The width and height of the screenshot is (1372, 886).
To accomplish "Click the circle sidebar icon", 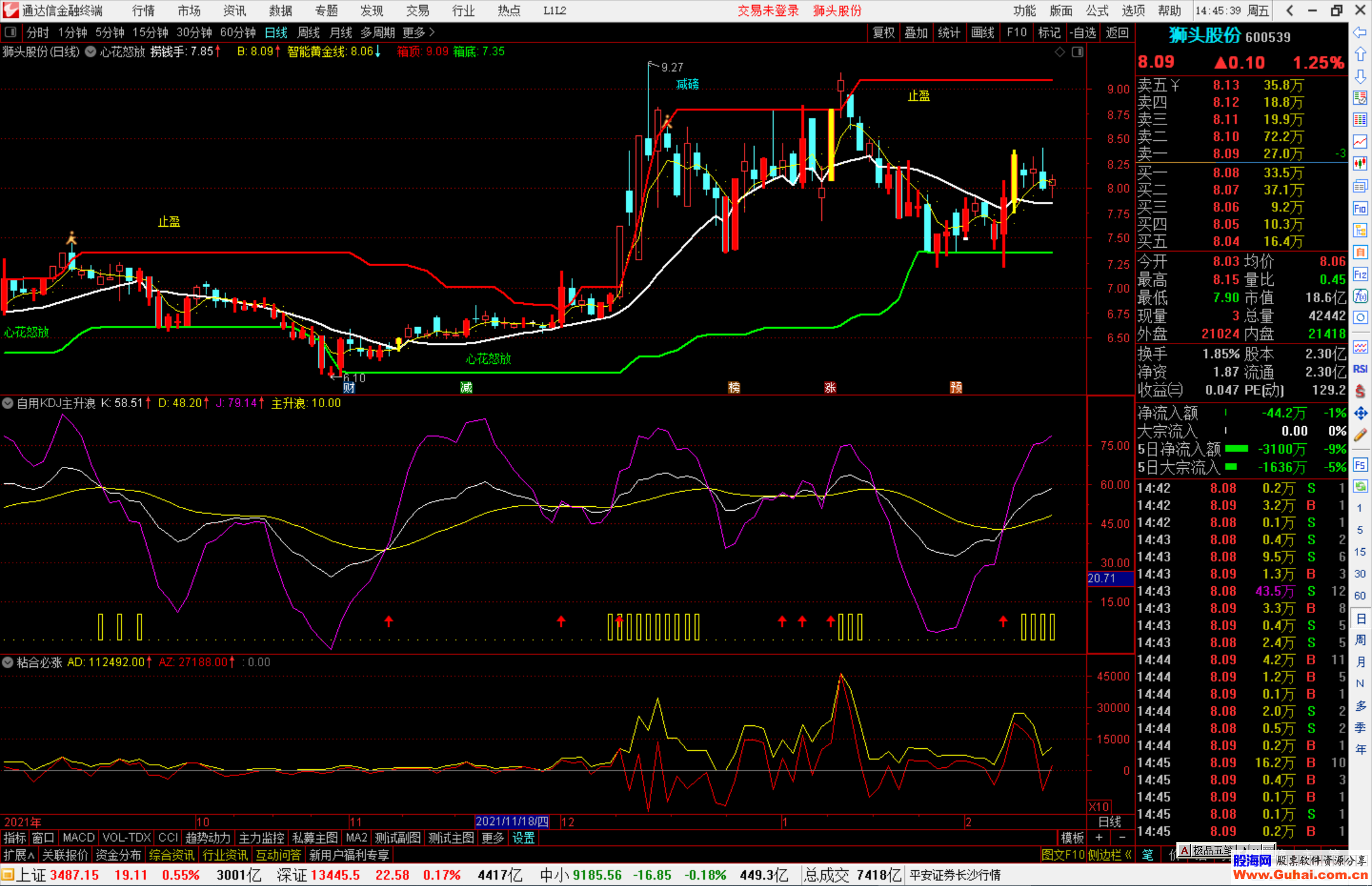I will pos(1360,318).
